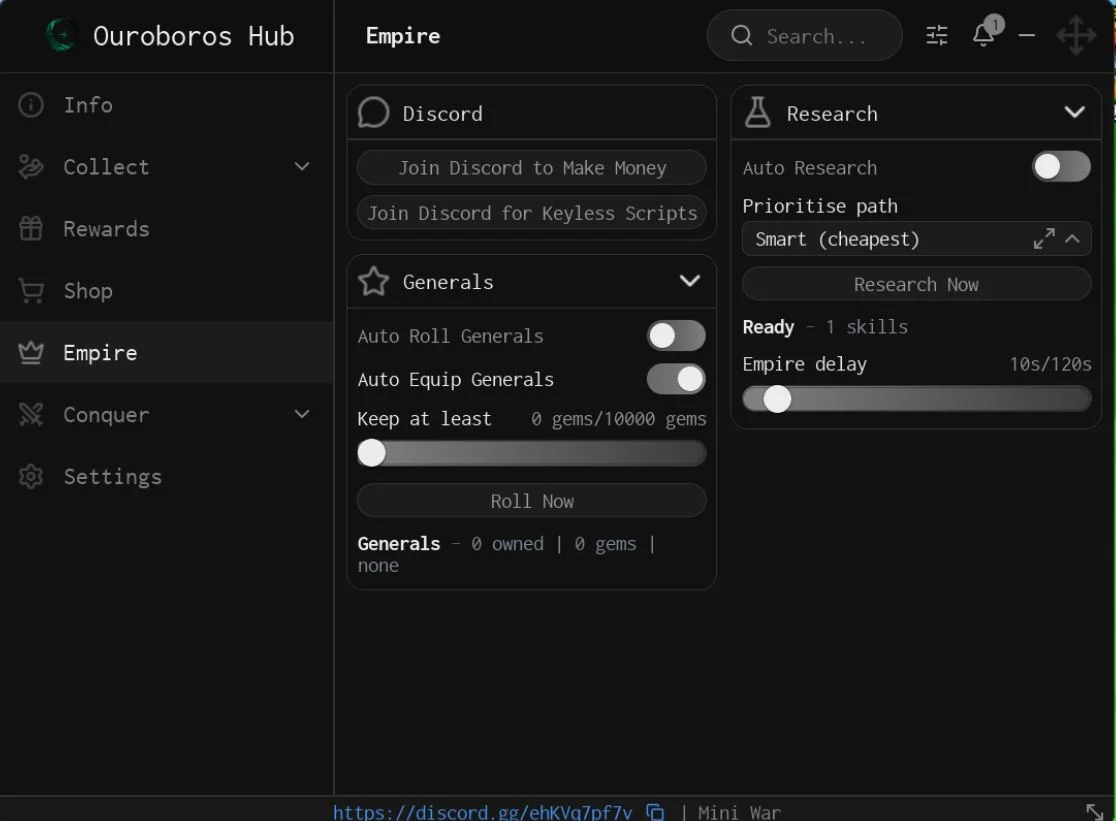Click the Empire delay slider handle

coord(777,398)
